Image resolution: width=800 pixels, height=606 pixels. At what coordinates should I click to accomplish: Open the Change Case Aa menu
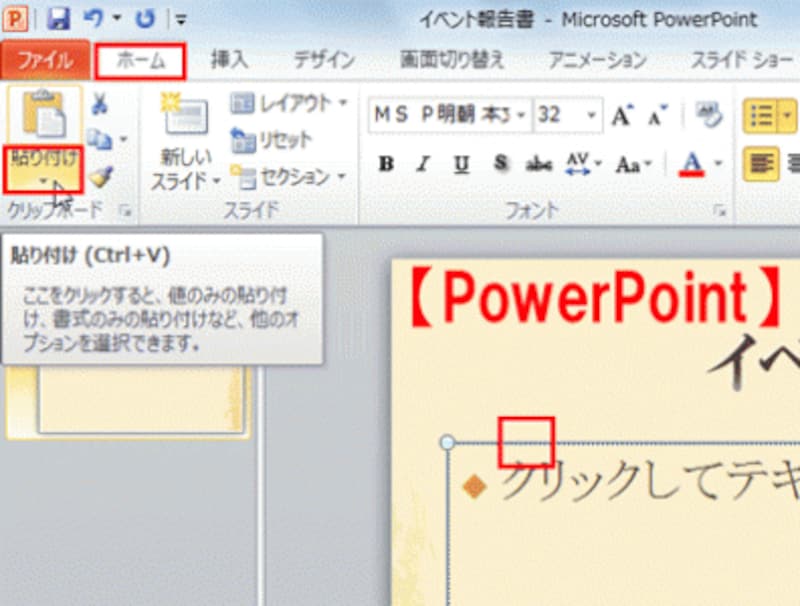pyautogui.click(x=634, y=164)
